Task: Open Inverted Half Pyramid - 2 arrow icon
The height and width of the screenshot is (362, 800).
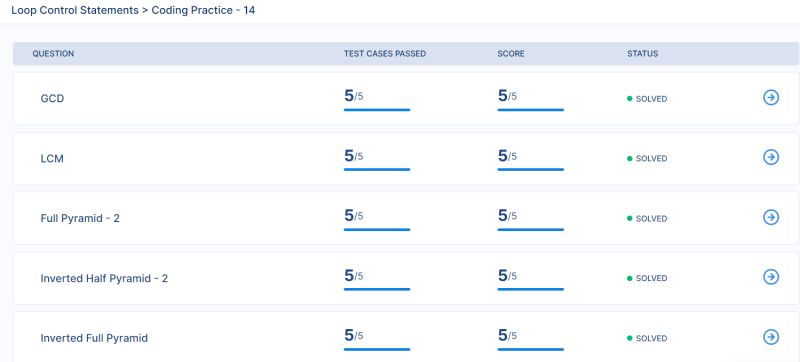Action: pos(771,277)
